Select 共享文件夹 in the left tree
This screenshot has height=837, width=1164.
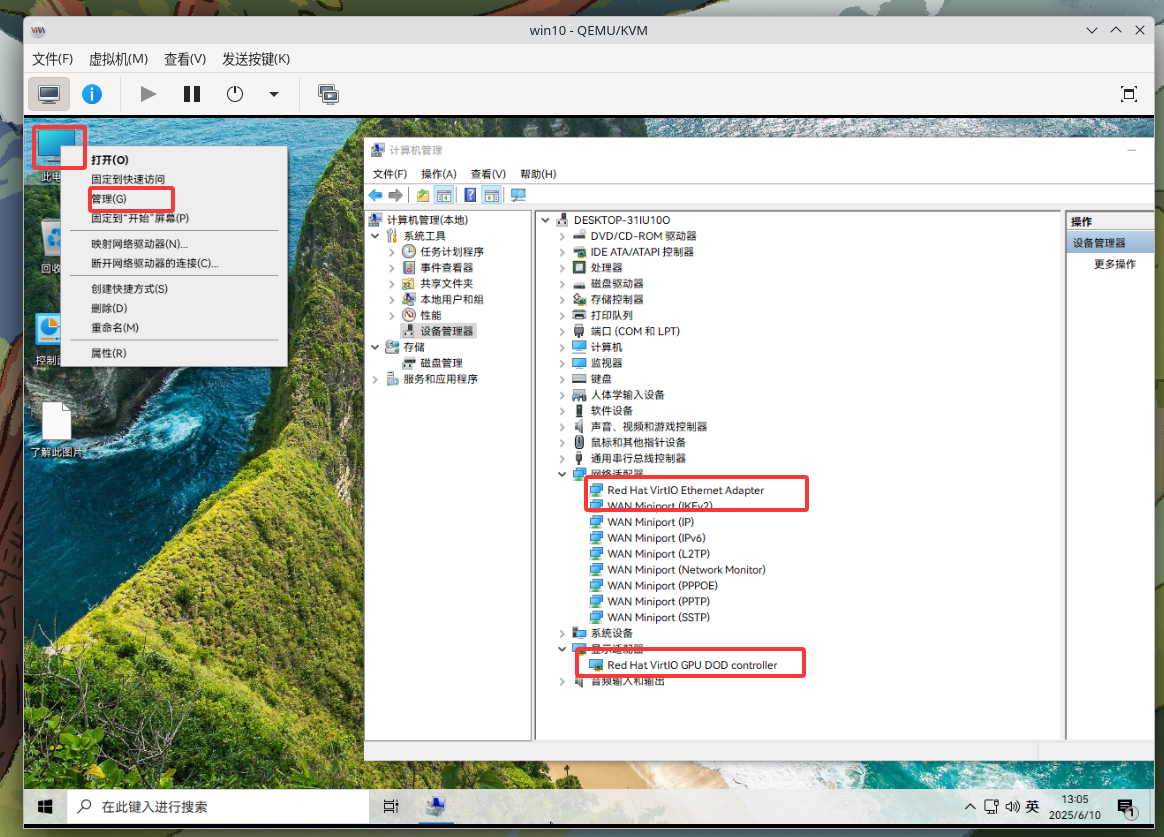coord(447,284)
